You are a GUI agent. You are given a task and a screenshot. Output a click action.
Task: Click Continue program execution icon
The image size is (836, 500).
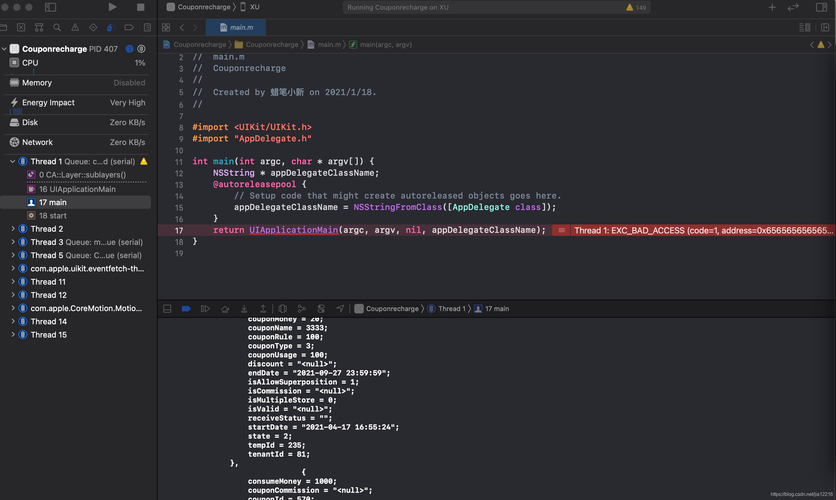tap(205, 309)
